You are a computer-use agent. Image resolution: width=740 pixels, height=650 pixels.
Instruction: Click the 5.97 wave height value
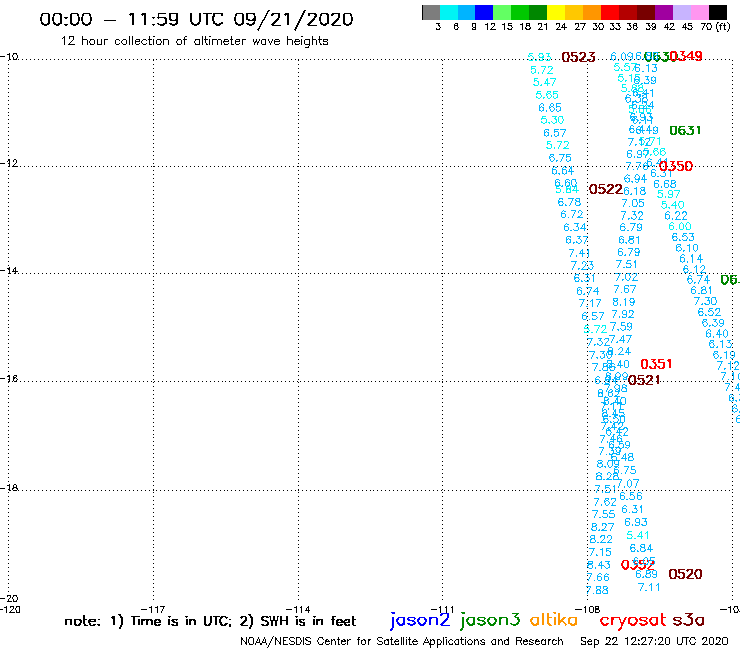668,194
